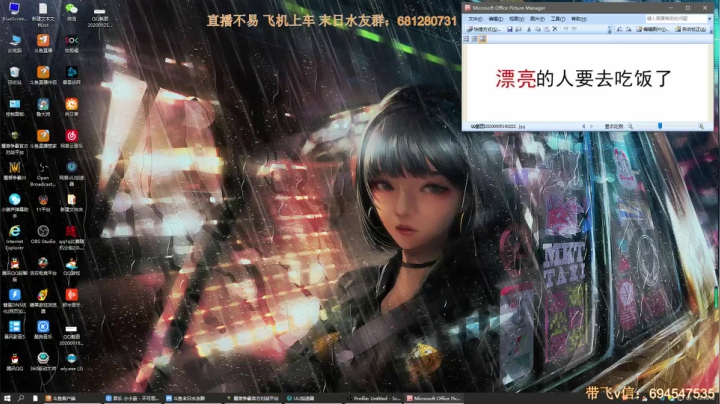
Task: Click the Copy icon in Picture Manager toolbar
Action: click(x=538, y=29)
